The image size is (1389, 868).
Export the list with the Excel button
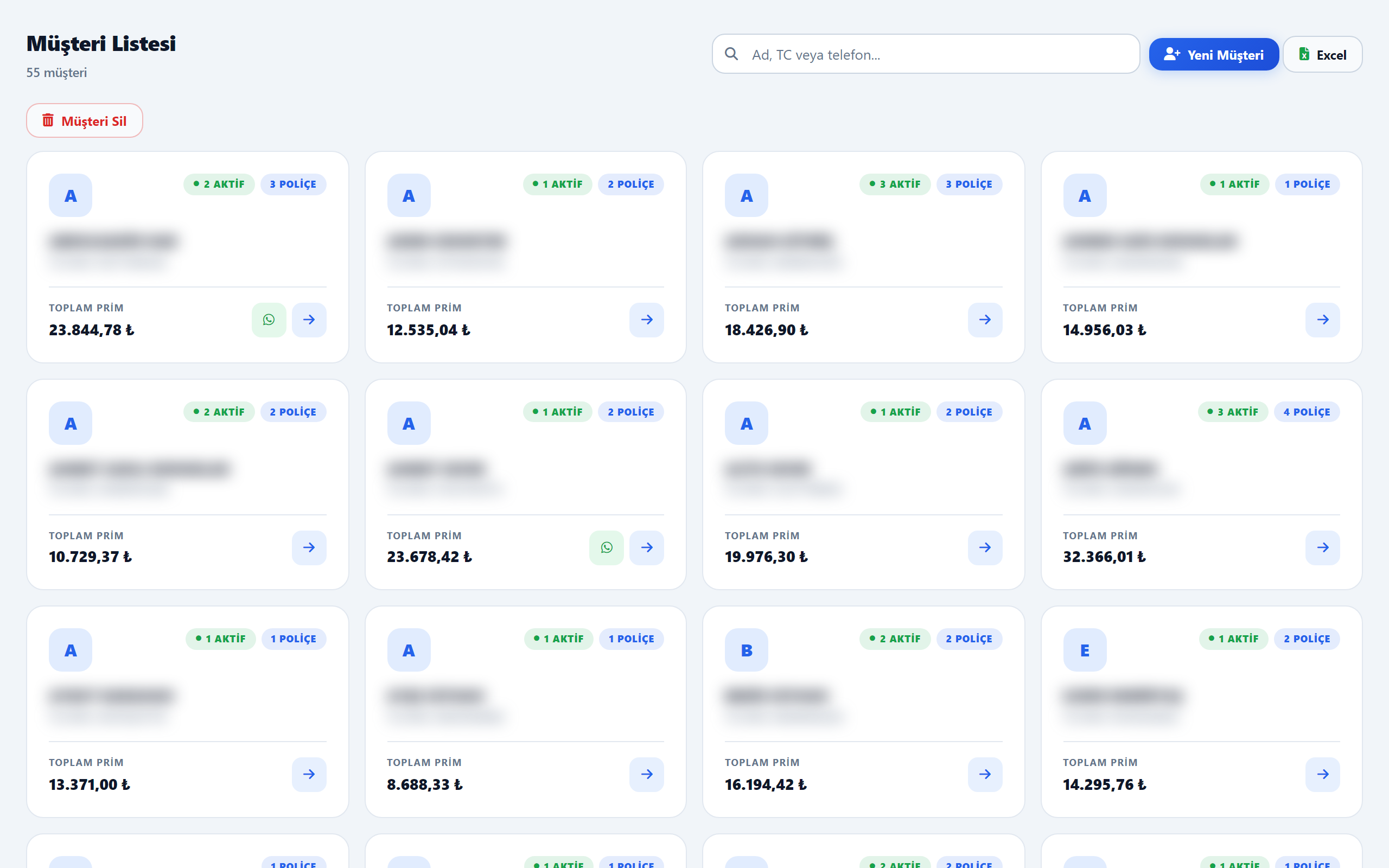[1322, 55]
